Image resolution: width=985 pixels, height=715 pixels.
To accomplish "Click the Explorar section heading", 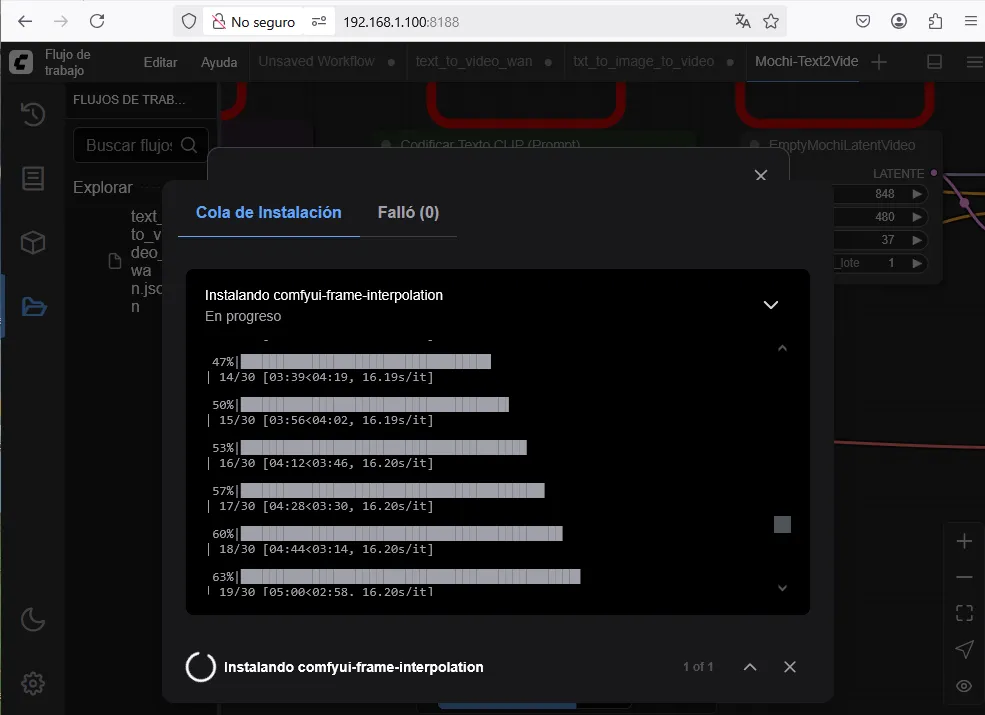I will (x=102, y=187).
